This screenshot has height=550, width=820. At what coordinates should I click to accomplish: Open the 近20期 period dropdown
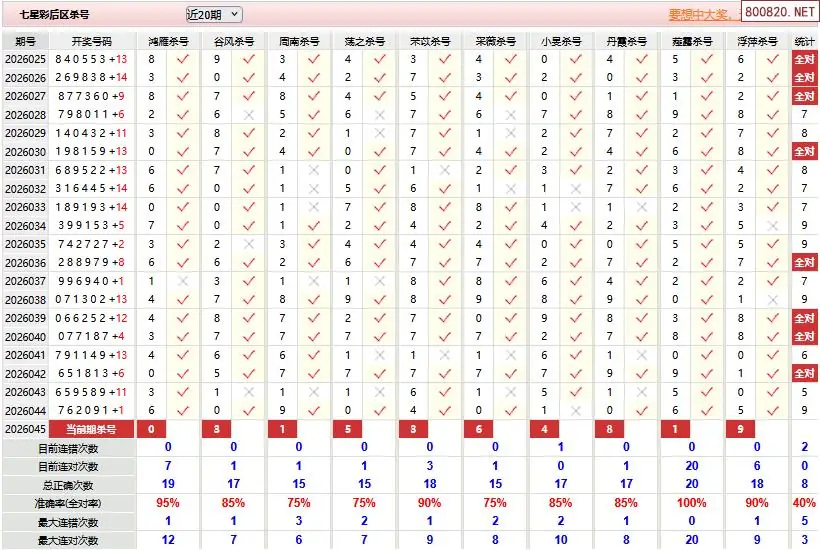(213, 14)
